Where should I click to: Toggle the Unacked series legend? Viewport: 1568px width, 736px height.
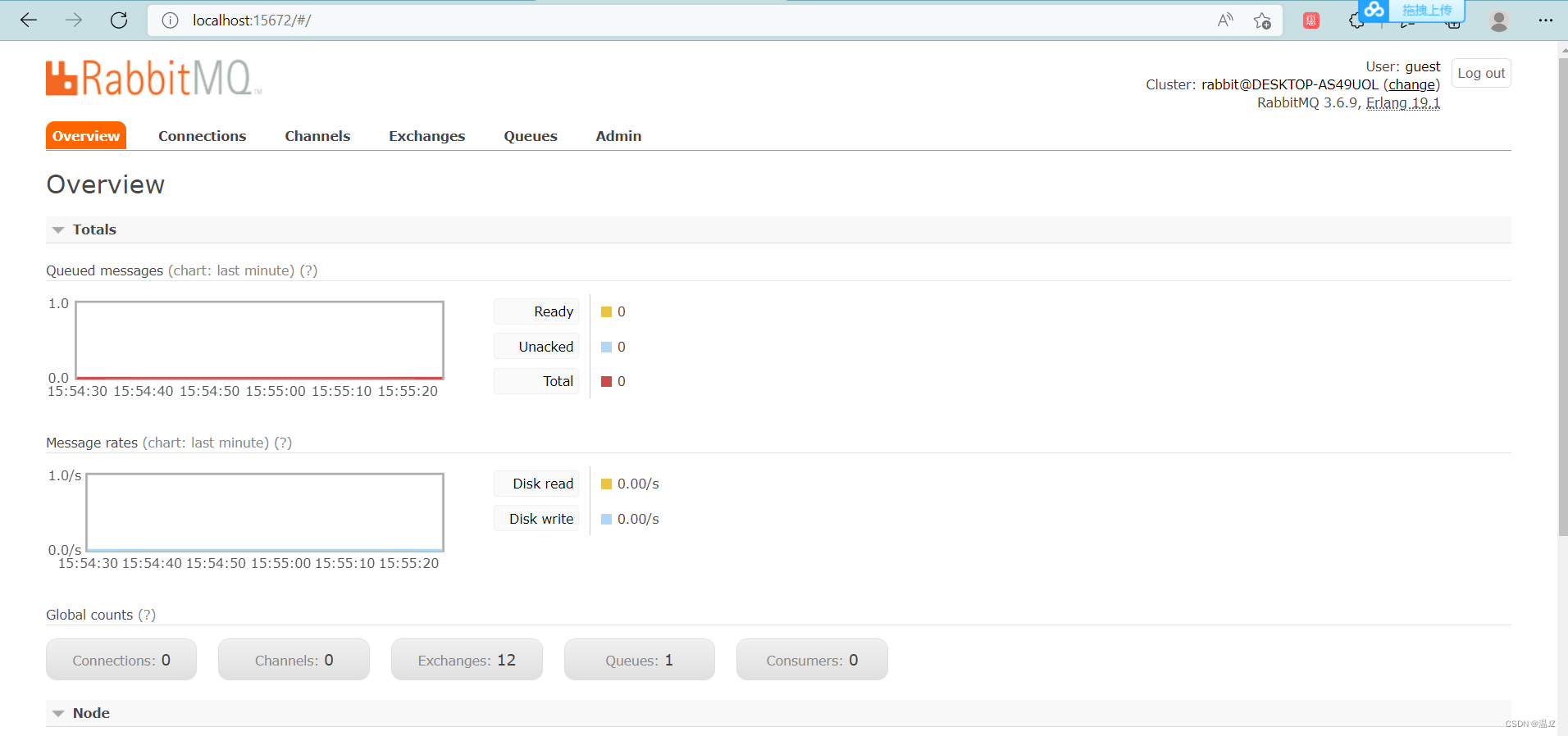pos(536,347)
